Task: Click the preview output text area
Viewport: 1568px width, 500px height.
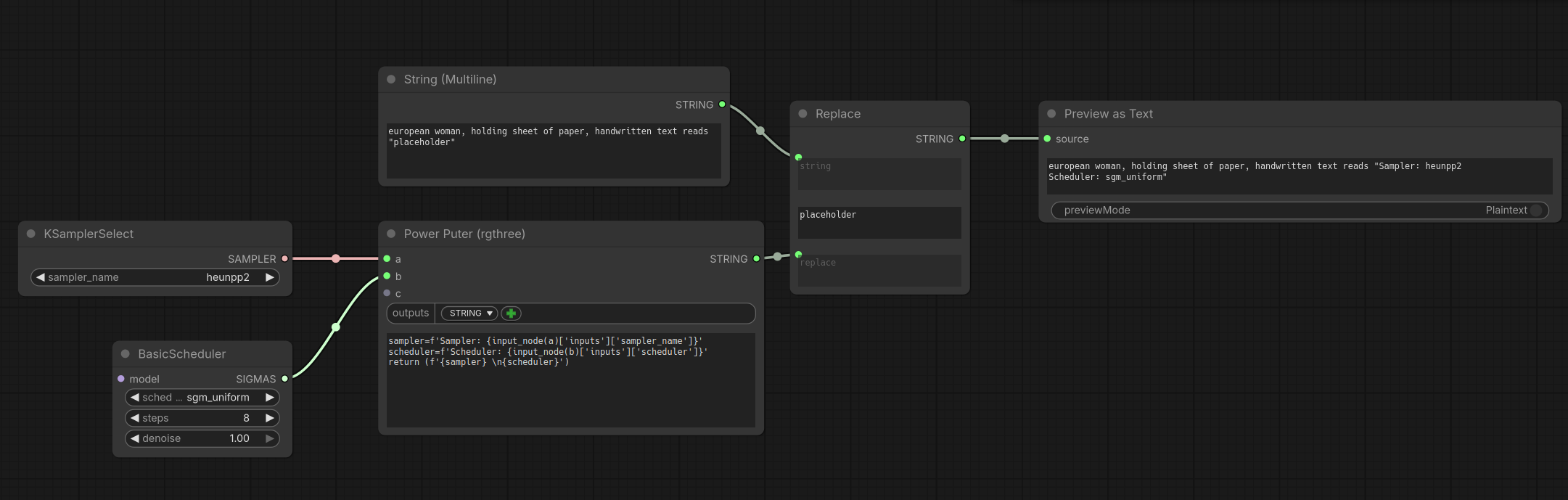Action: [x=1300, y=176]
